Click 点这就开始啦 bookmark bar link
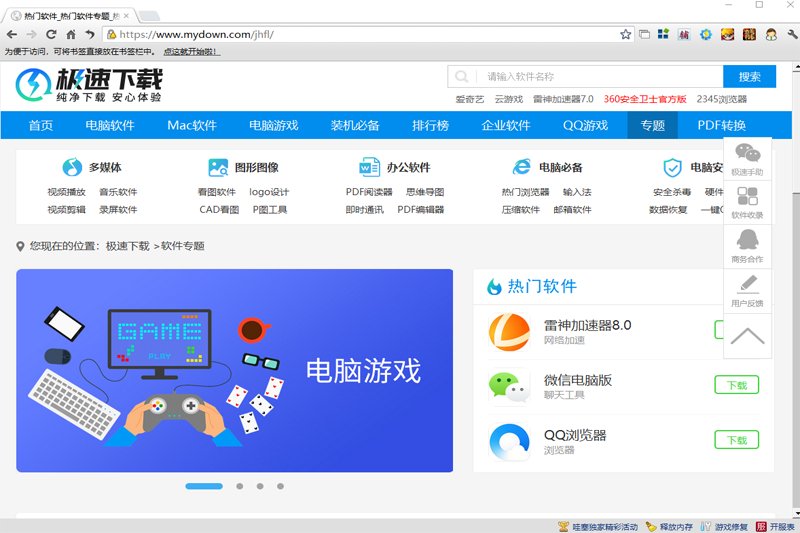800x533 pixels. (x=192, y=52)
